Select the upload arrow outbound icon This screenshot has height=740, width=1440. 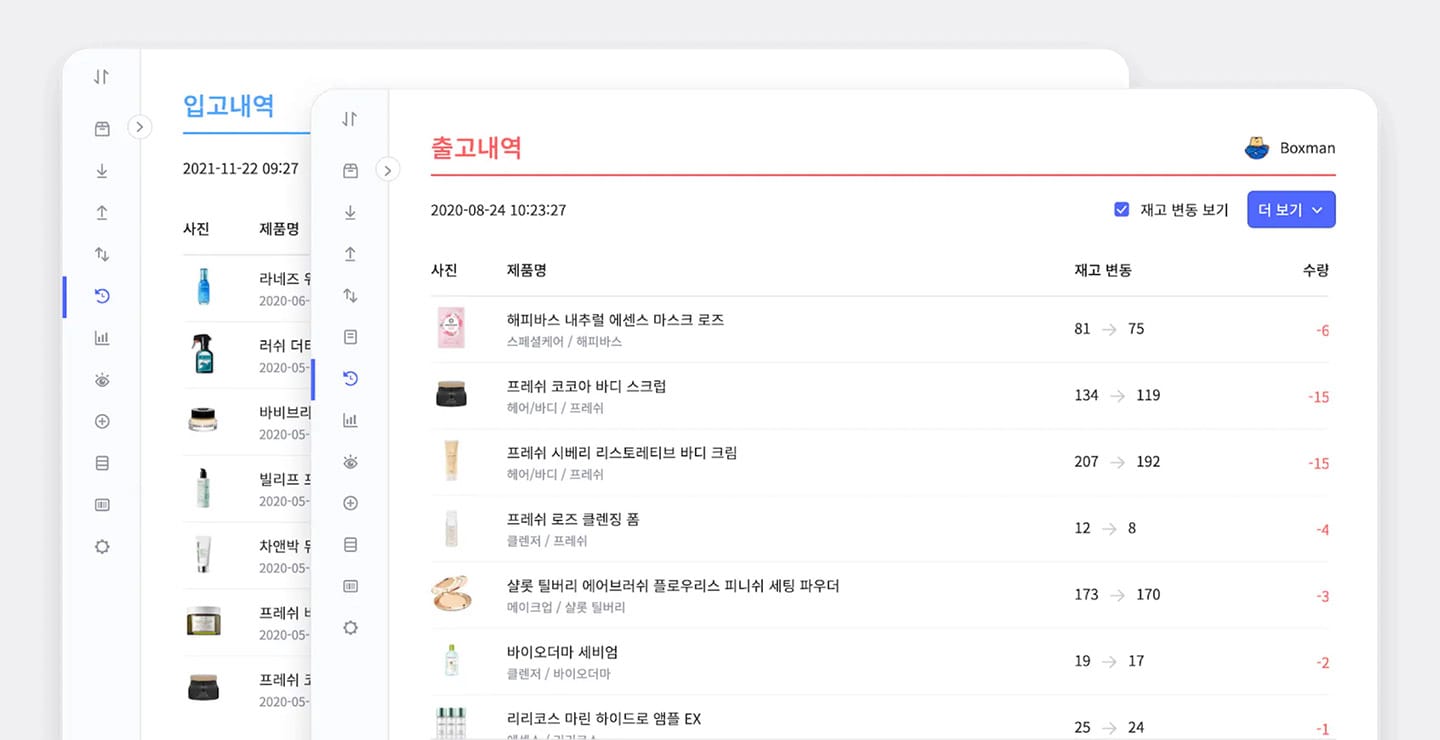350,254
